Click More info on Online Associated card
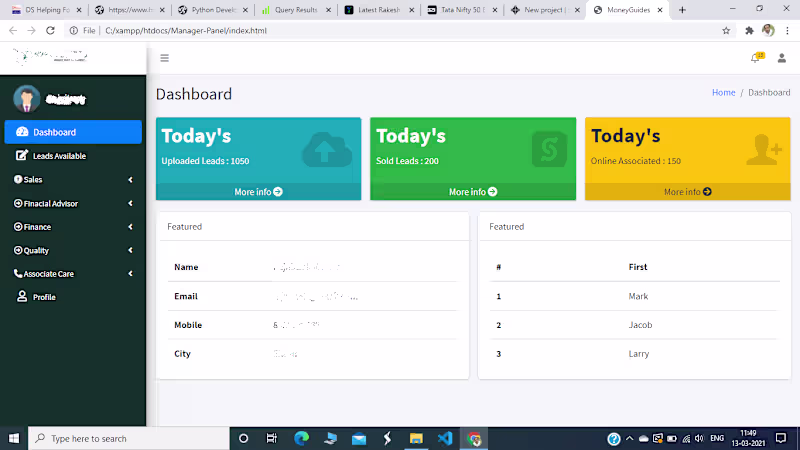Viewport: 800px width, 450px height. [688, 192]
